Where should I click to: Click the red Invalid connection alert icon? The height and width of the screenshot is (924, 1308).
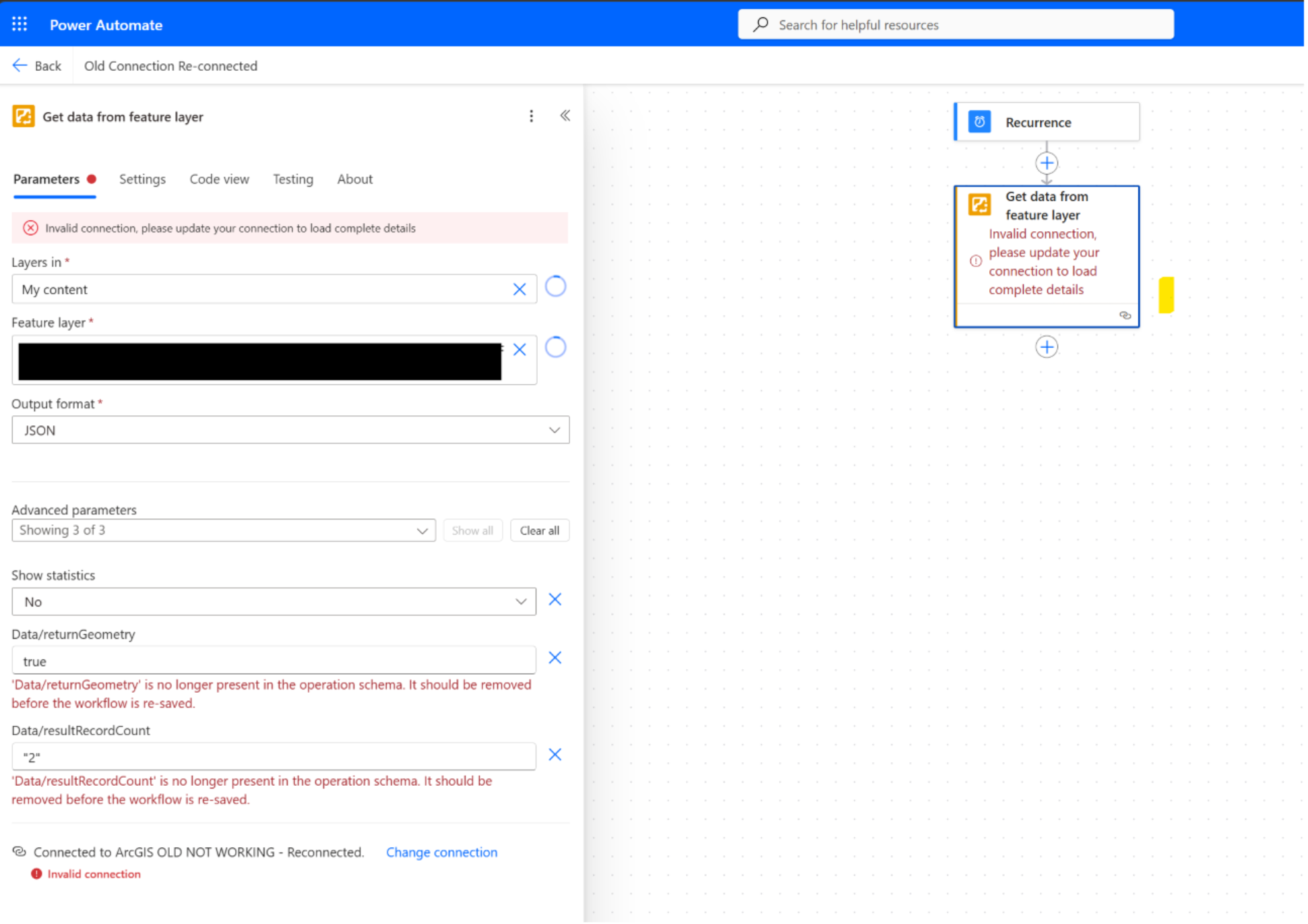36,874
